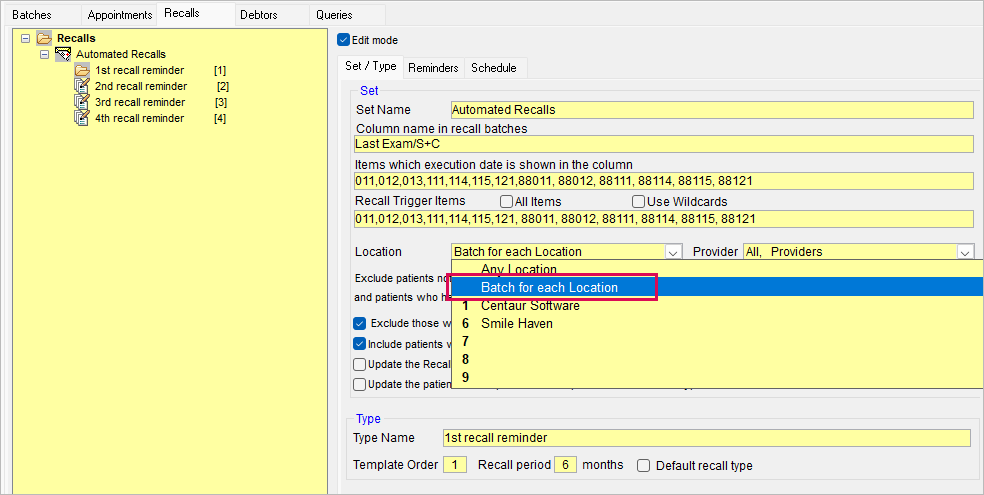
Task: Enable the Default recall type checkbox
Action: (x=643, y=466)
